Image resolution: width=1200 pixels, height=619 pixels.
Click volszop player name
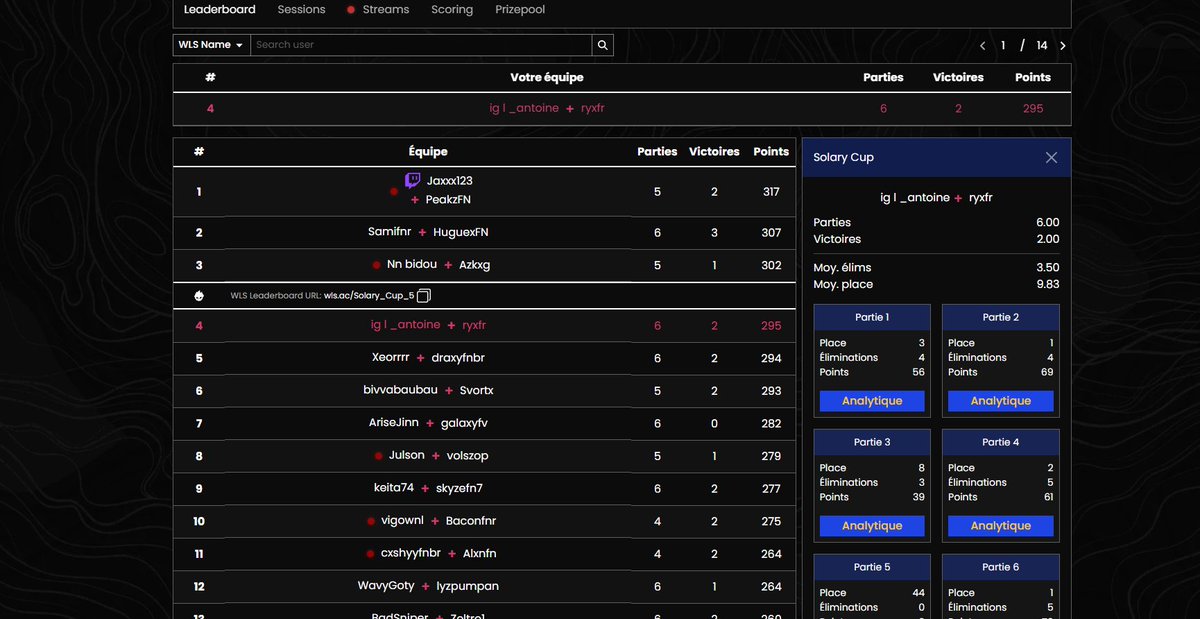pyautogui.click(x=467, y=456)
